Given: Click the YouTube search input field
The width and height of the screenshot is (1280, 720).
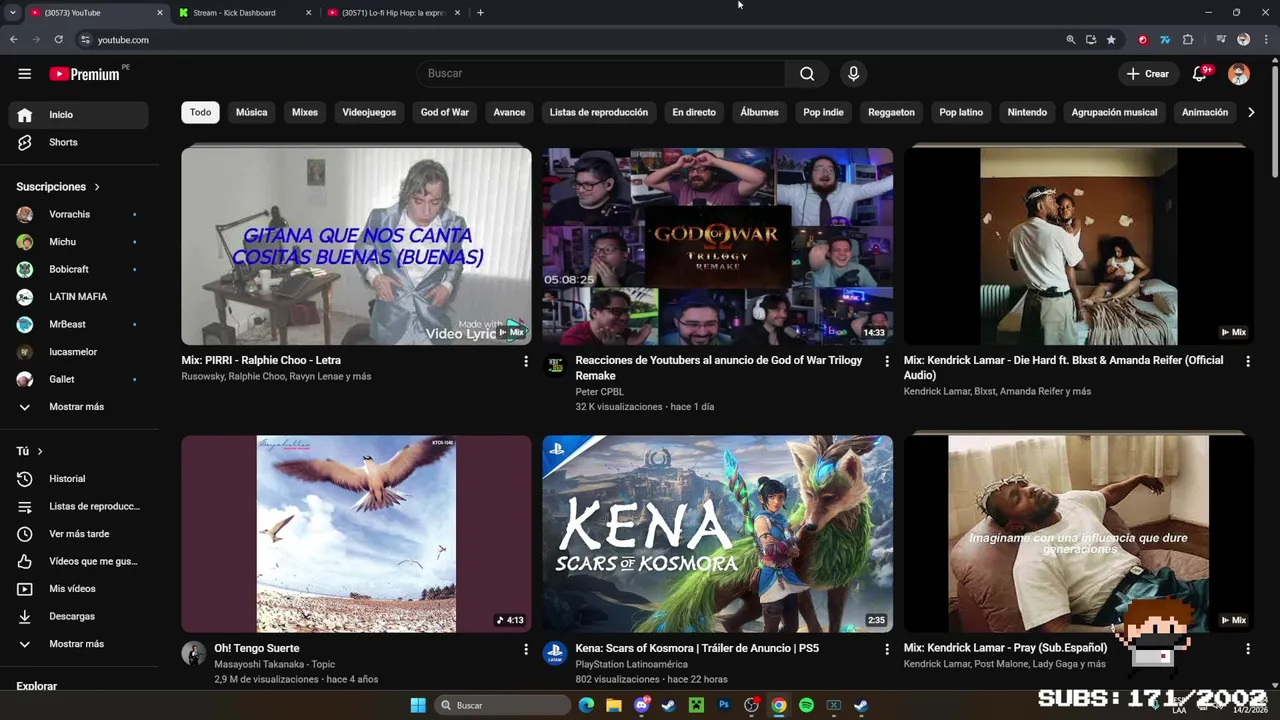Looking at the screenshot, I should click(601, 74).
